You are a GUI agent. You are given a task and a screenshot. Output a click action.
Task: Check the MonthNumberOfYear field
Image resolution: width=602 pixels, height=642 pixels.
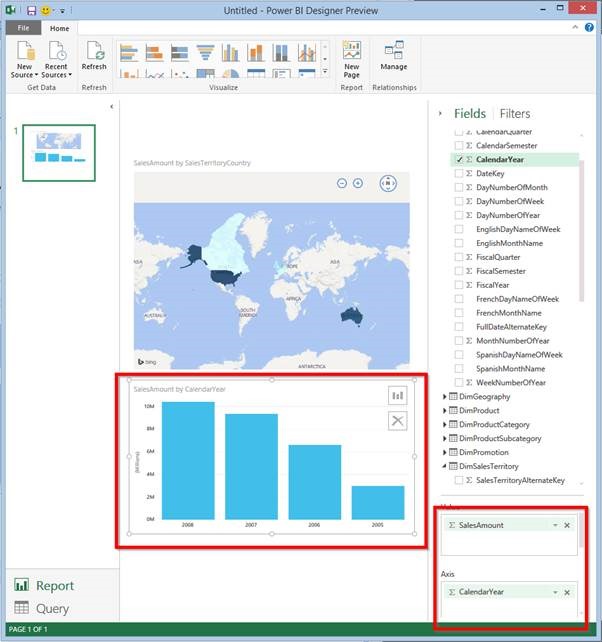tap(459, 341)
